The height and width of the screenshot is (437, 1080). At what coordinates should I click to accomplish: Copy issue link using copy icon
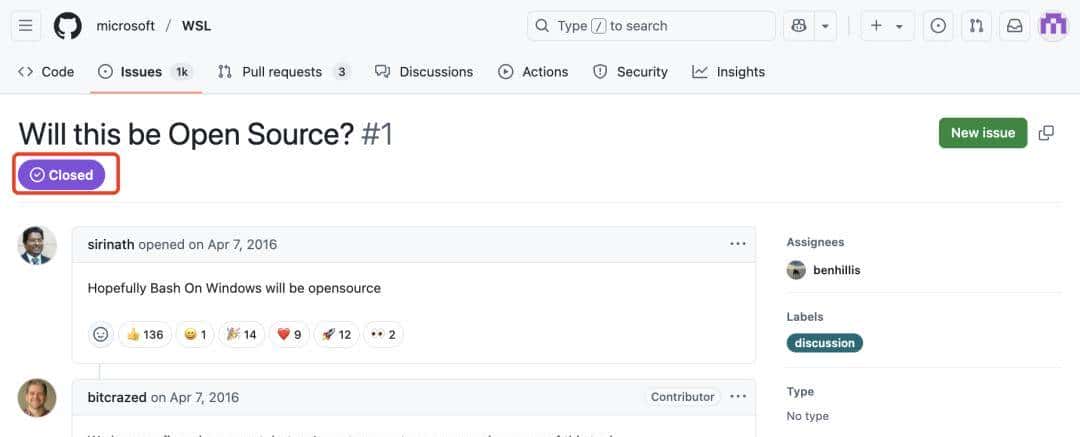1046,133
